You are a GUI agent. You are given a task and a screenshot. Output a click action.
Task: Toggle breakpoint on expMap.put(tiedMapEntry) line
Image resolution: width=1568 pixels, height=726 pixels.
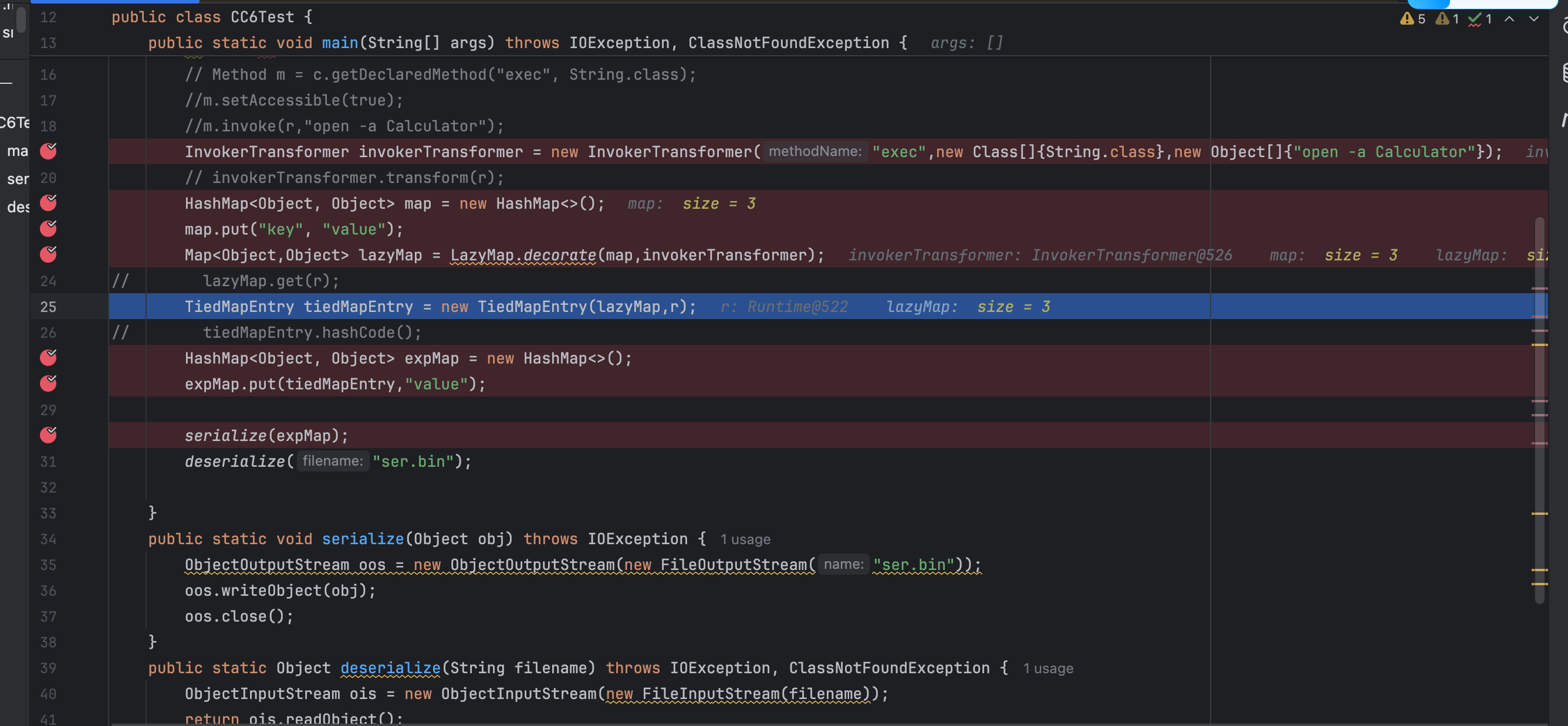pos(48,384)
